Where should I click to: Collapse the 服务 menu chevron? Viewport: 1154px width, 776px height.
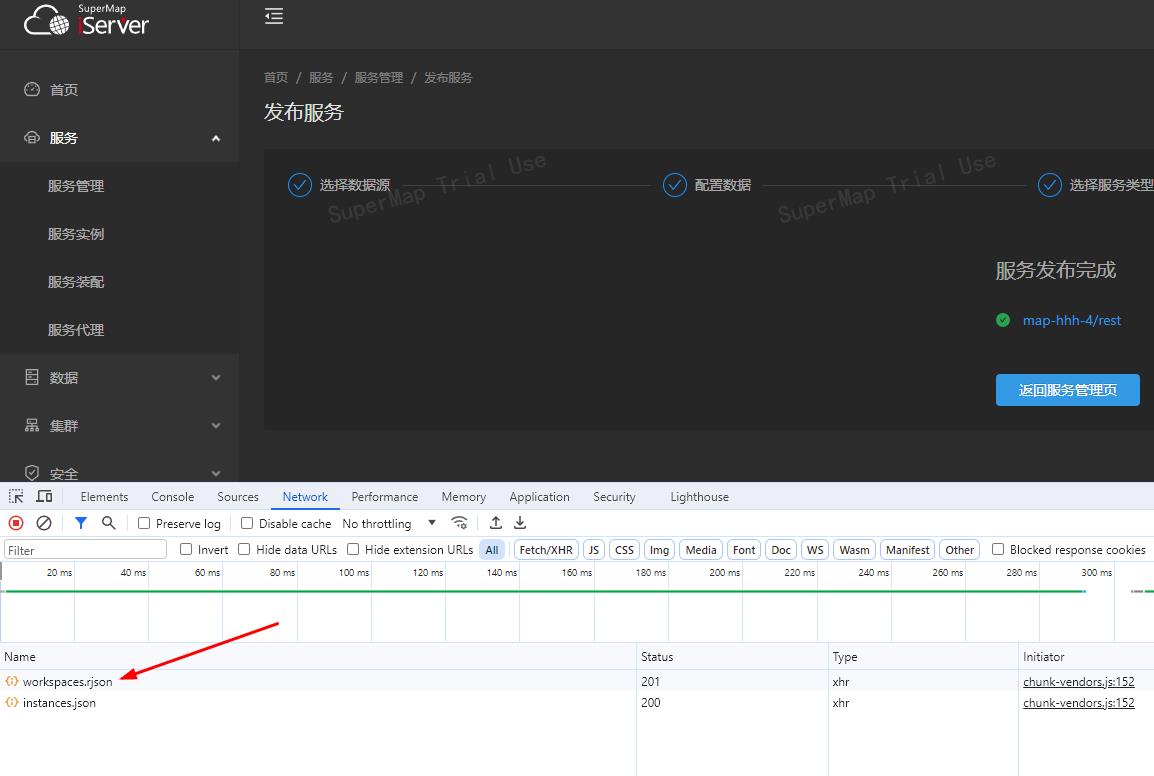(216, 138)
